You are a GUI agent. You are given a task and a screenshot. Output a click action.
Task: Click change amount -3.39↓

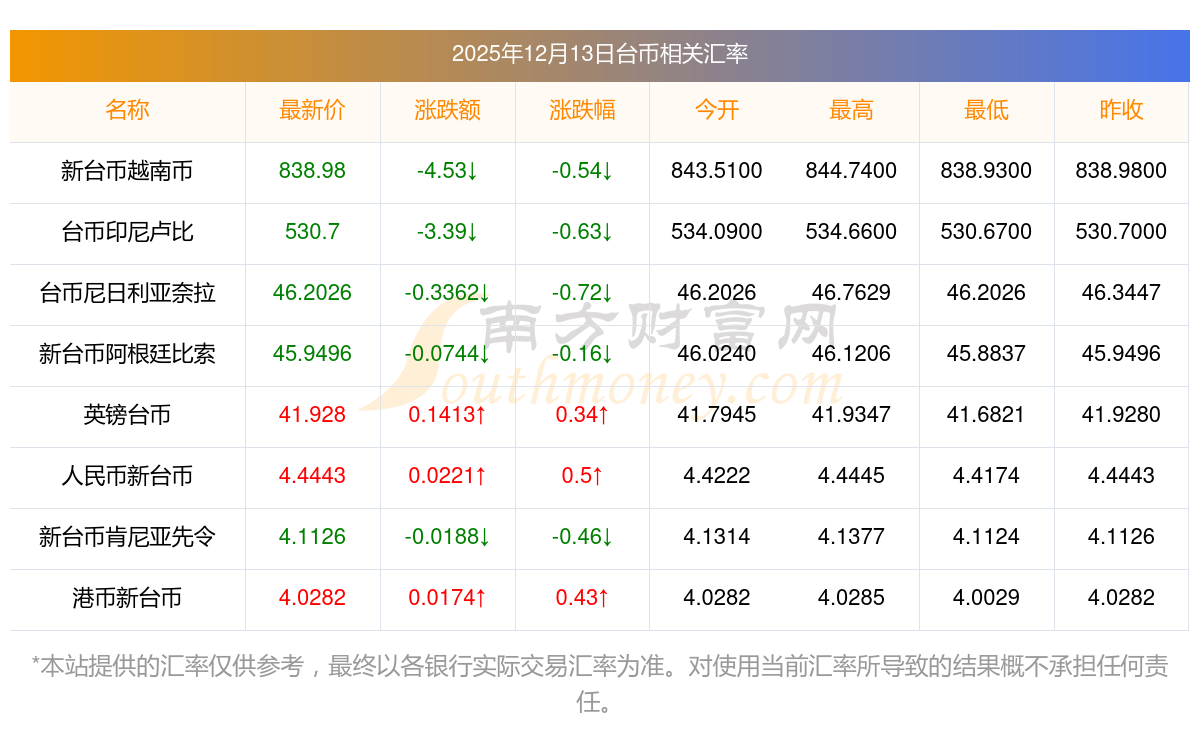tap(448, 232)
